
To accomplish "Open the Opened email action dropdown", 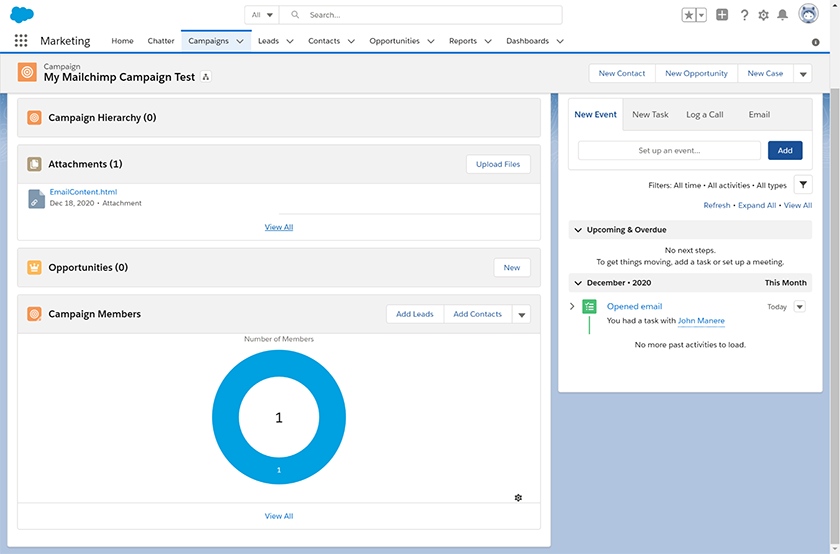I will pyautogui.click(x=799, y=306).
